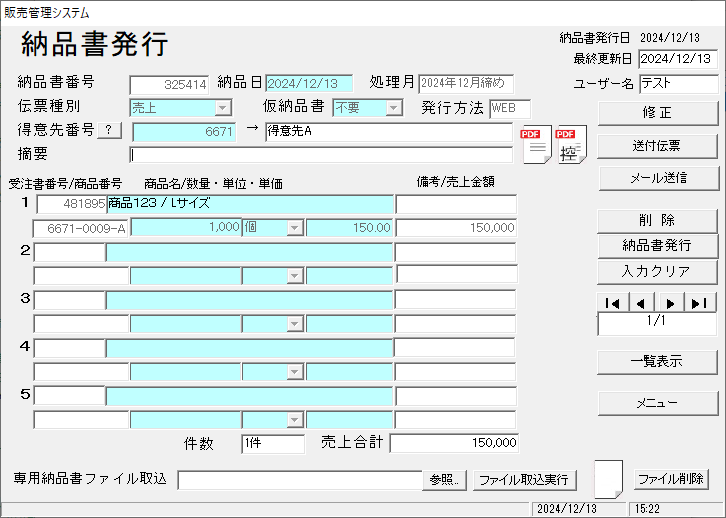Click the row 2 product name field
Viewport: 726px width, 518px height.
[x=250, y=252]
